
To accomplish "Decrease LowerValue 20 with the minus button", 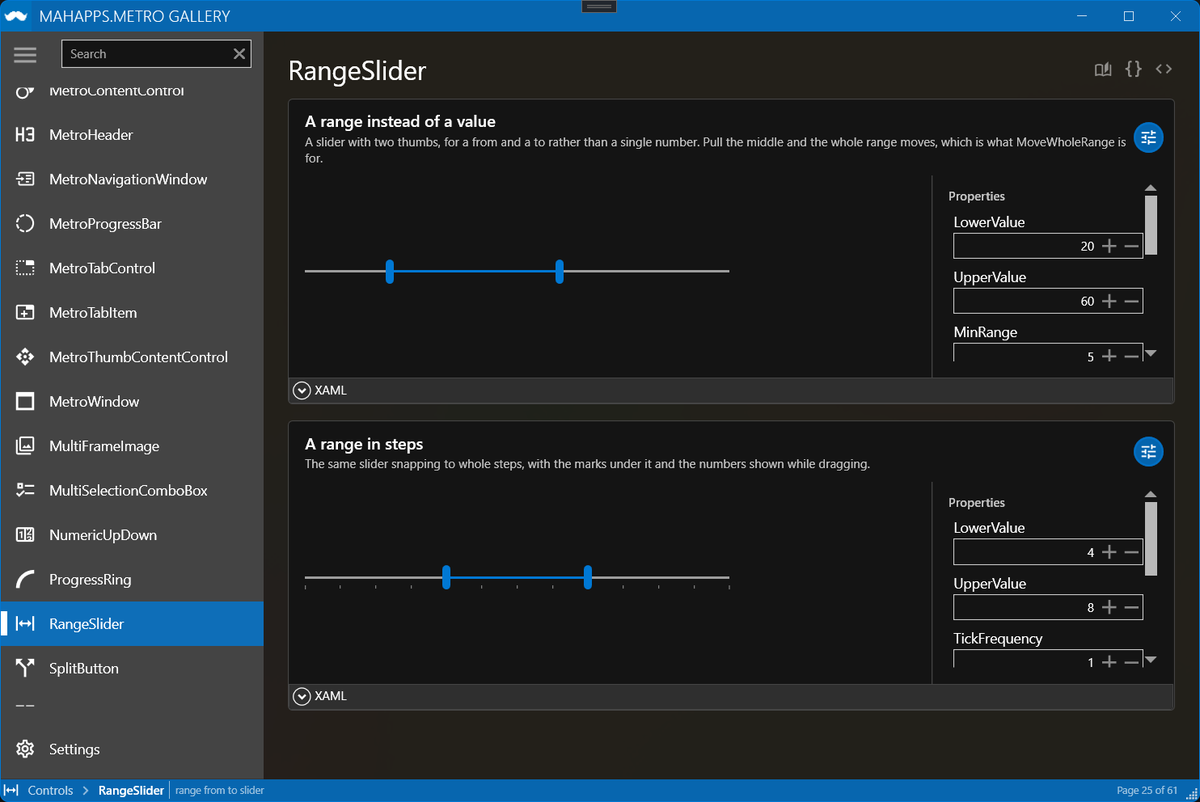I will pos(1131,246).
